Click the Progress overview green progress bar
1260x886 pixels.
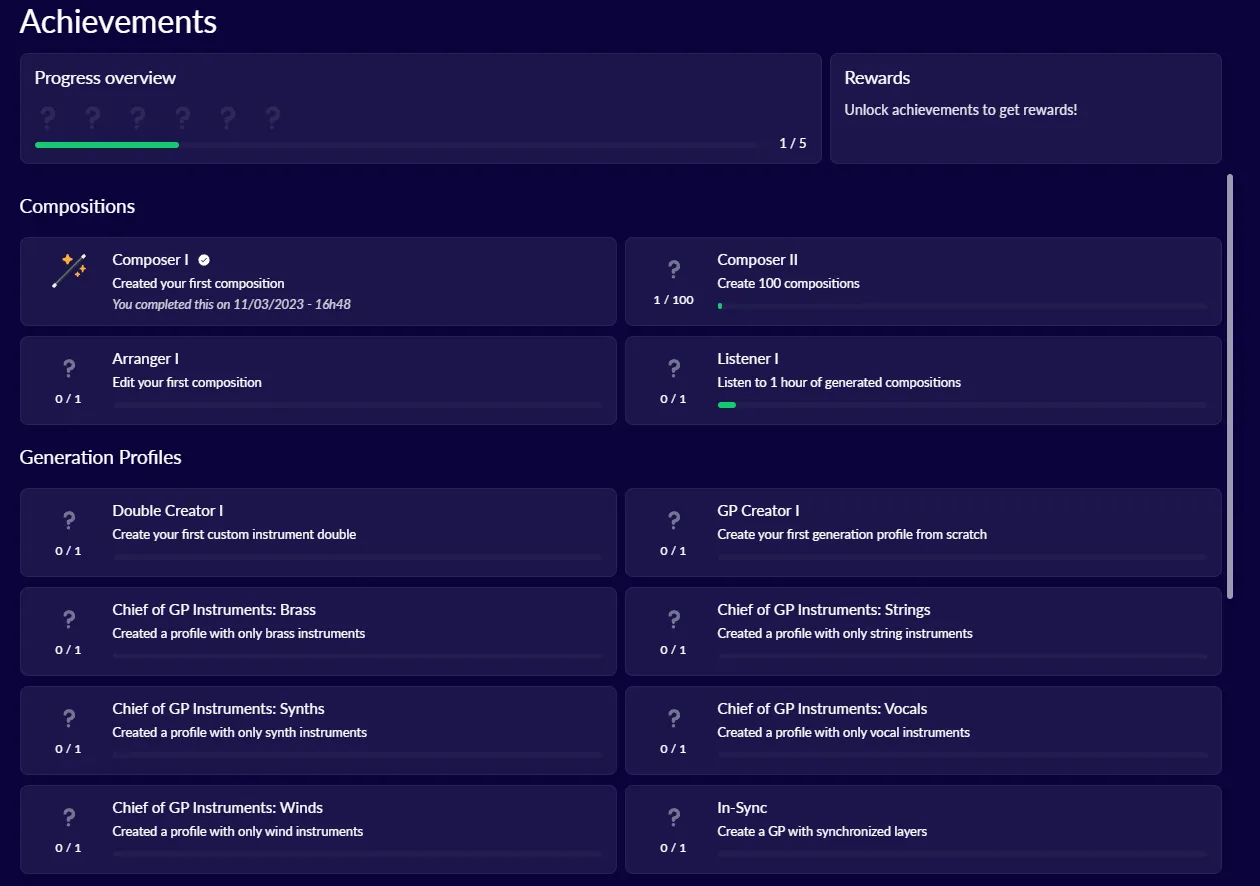(107, 145)
